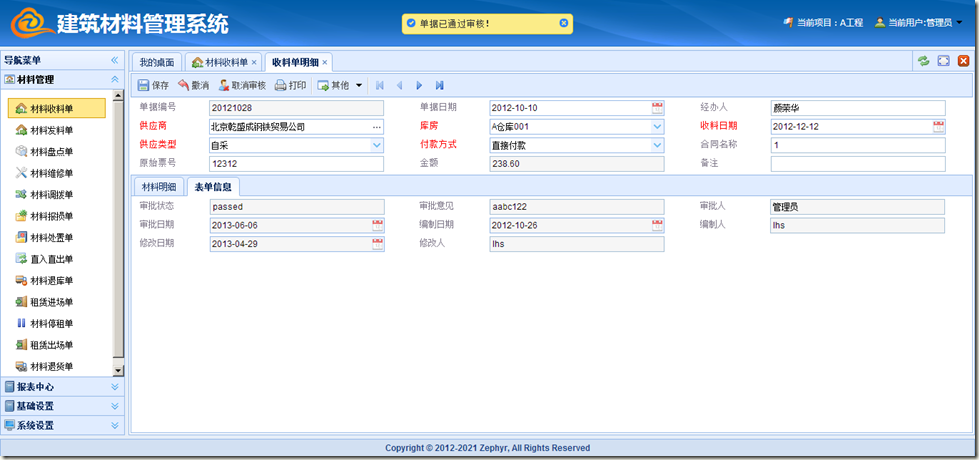
Task: Open calendar picker for 修改日期
Action: pyautogui.click(x=378, y=244)
